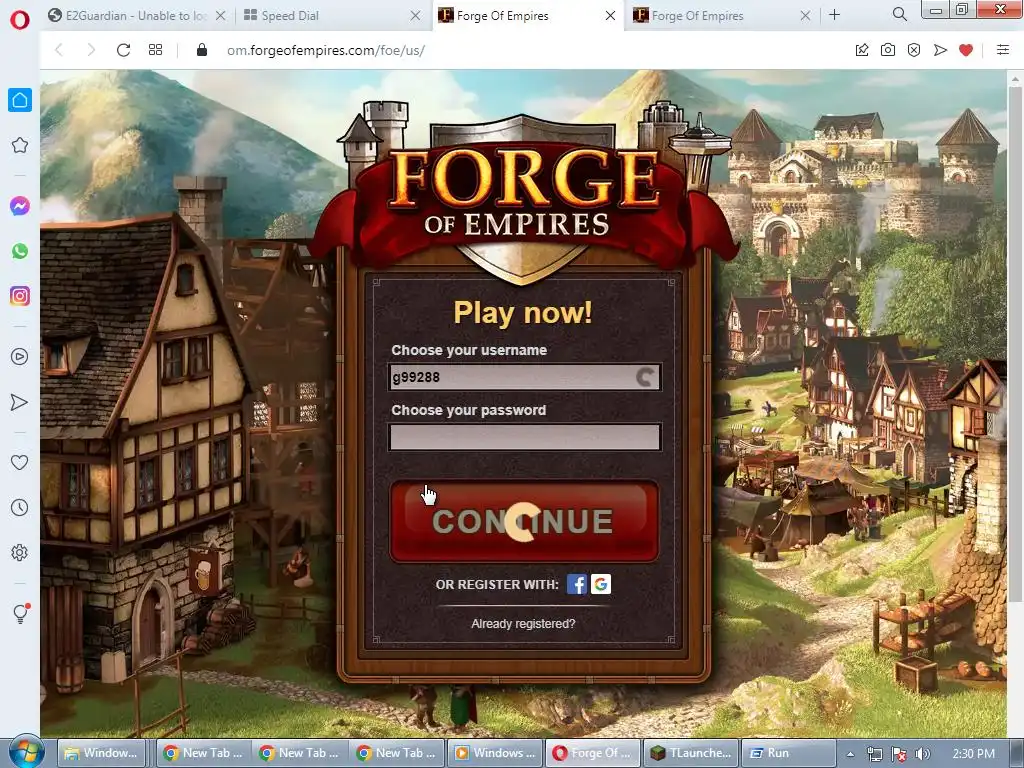The width and height of the screenshot is (1024, 768).
Task: Open Settings gear in the sidebar
Action: tap(20, 552)
